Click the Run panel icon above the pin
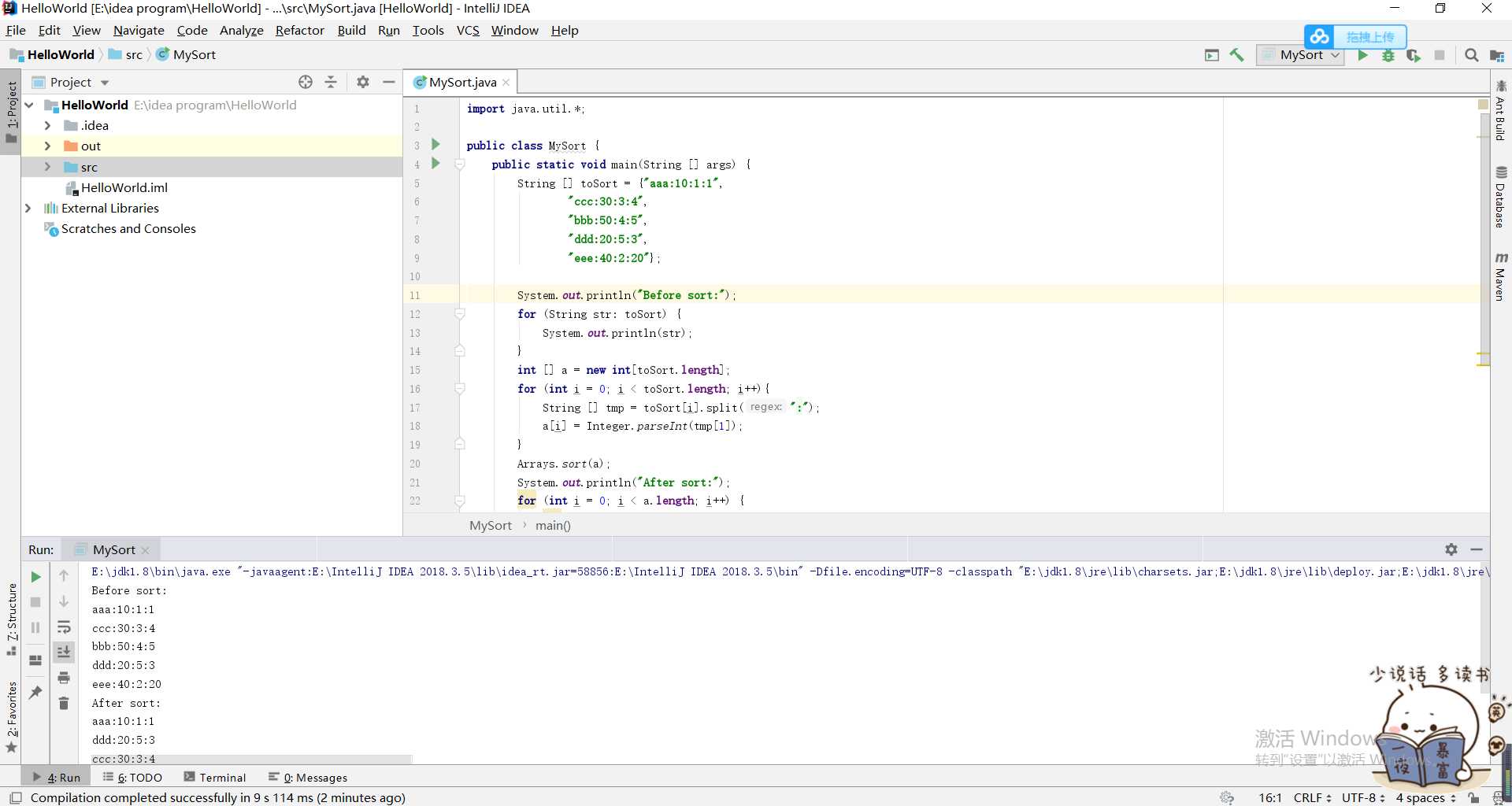Screen dimensions: 1512x806 pos(35,660)
